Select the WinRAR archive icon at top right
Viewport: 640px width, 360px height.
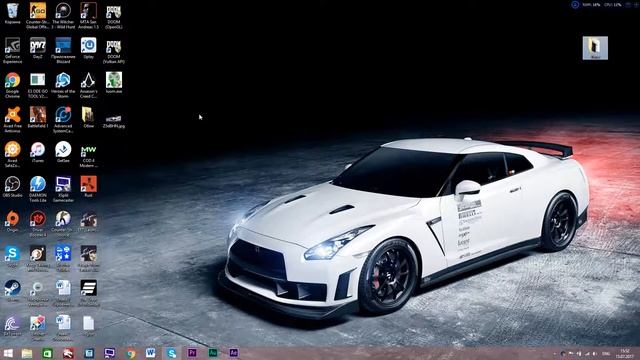595,48
